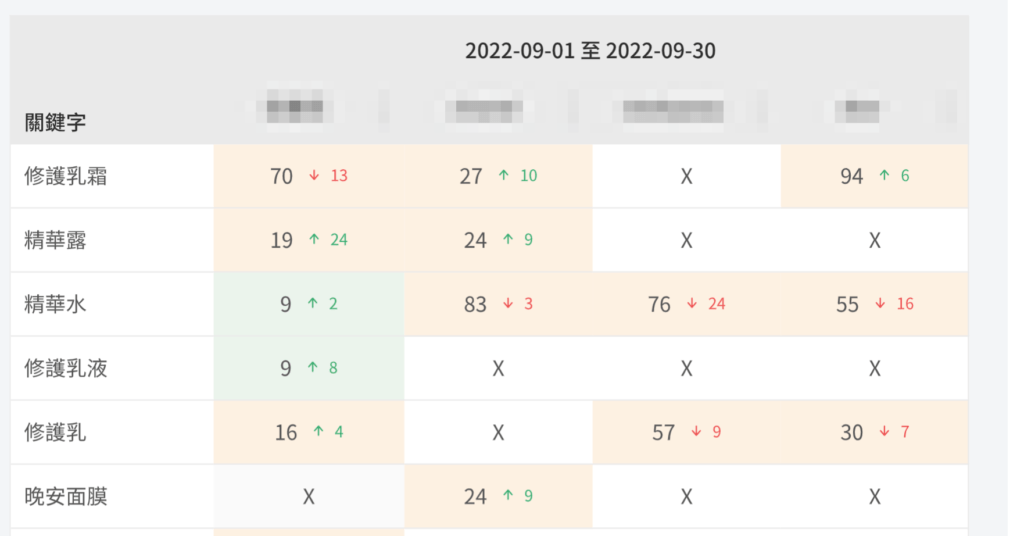The height and width of the screenshot is (536, 1024).
Task: Click the green up arrow beside 19
Action: coord(314,240)
